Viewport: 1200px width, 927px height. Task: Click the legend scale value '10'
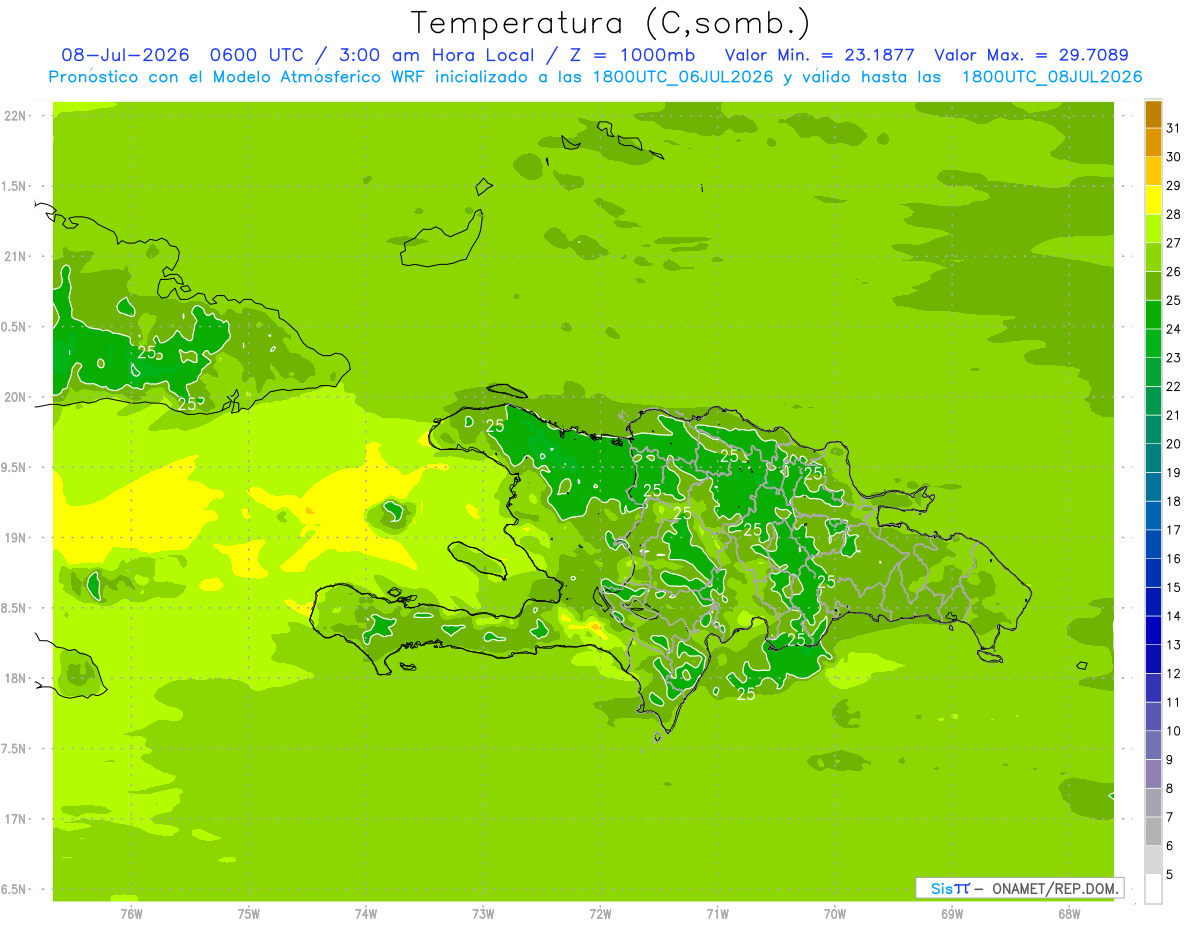[1174, 731]
